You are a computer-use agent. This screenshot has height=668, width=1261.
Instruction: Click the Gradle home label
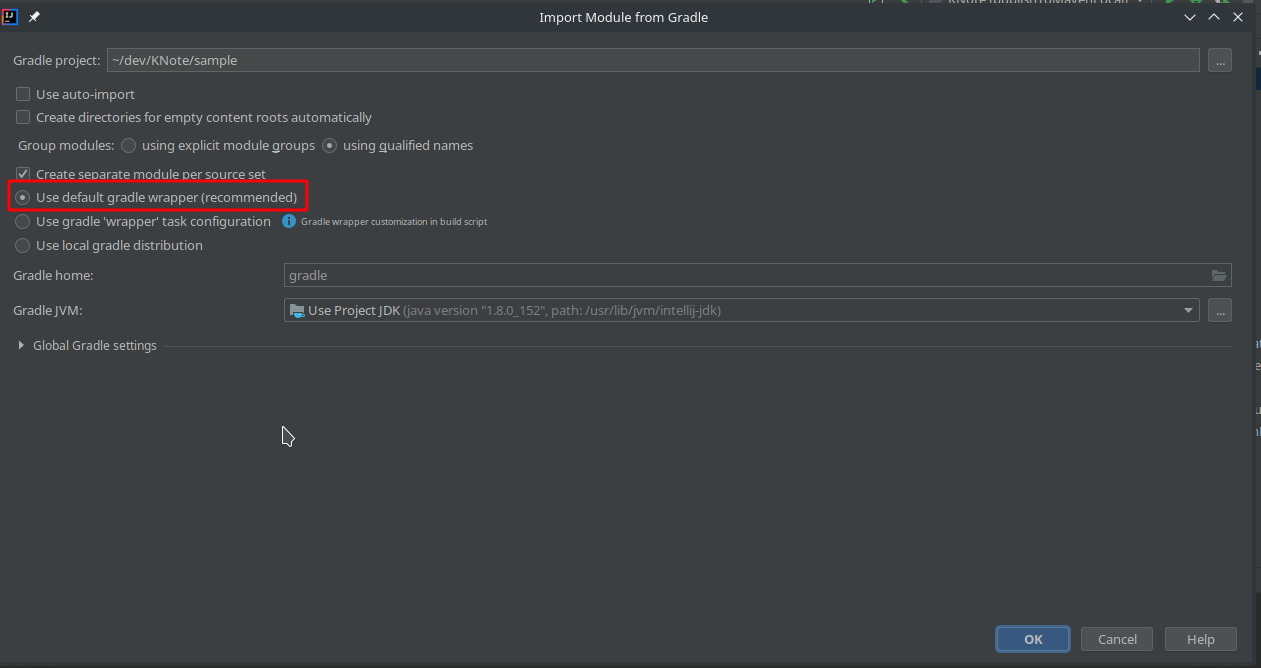tap(53, 275)
